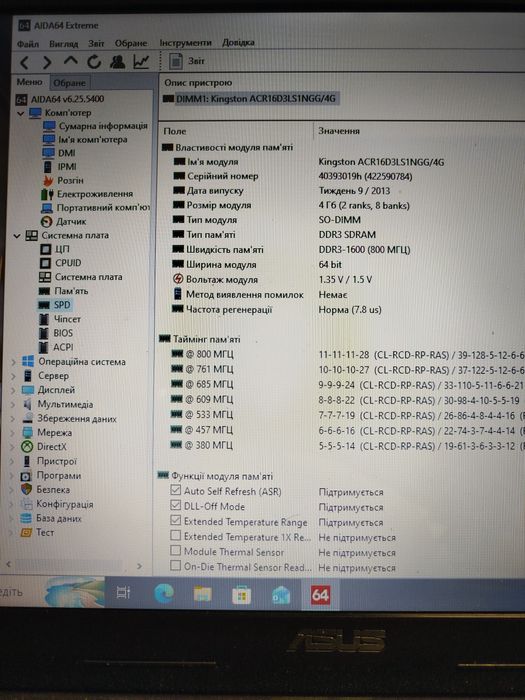Click the Звіт report button in toolbar
The image size is (525, 700).
[188, 61]
